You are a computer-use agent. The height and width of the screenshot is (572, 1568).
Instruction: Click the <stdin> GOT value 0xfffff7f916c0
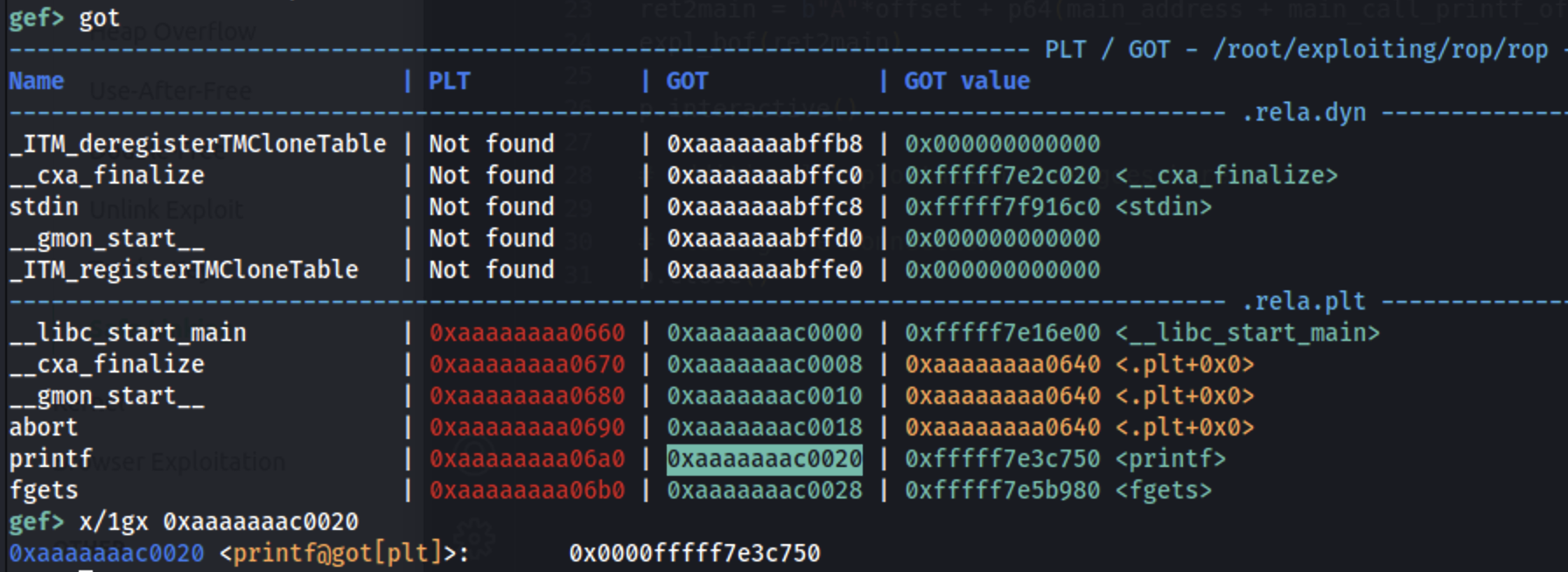(x=1002, y=207)
